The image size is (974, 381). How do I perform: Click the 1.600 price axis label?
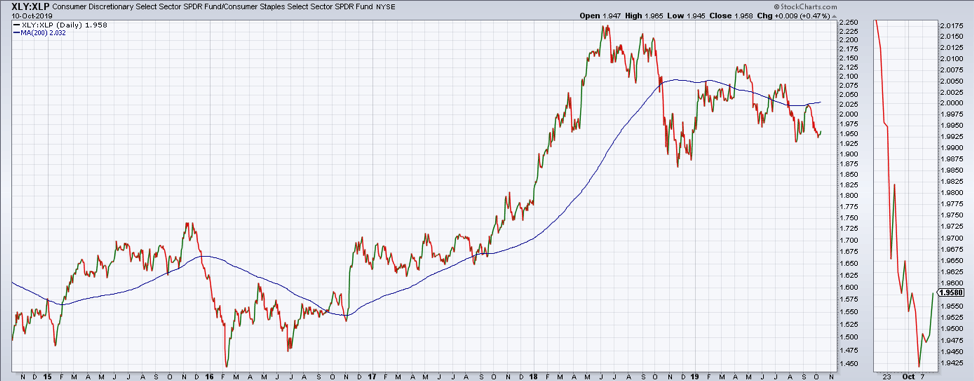pyautogui.click(x=848, y=288)
